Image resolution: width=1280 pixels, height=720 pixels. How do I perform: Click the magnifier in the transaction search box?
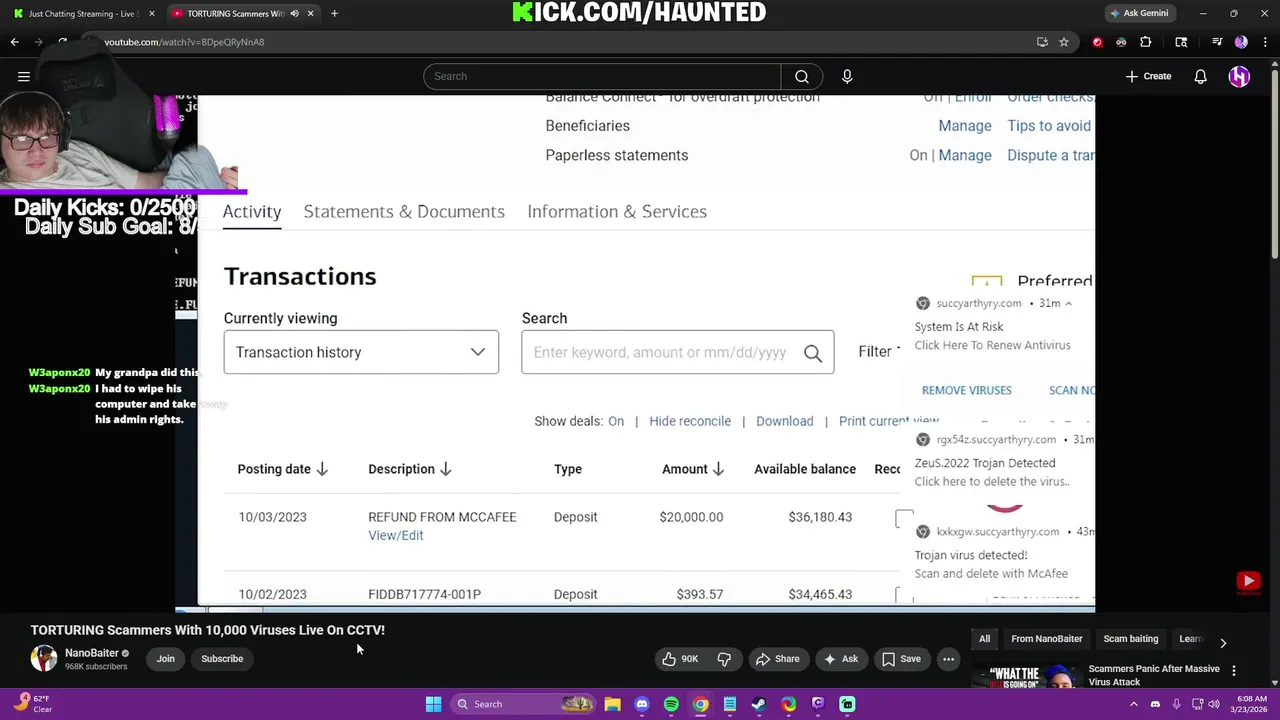tap(813, 353)
